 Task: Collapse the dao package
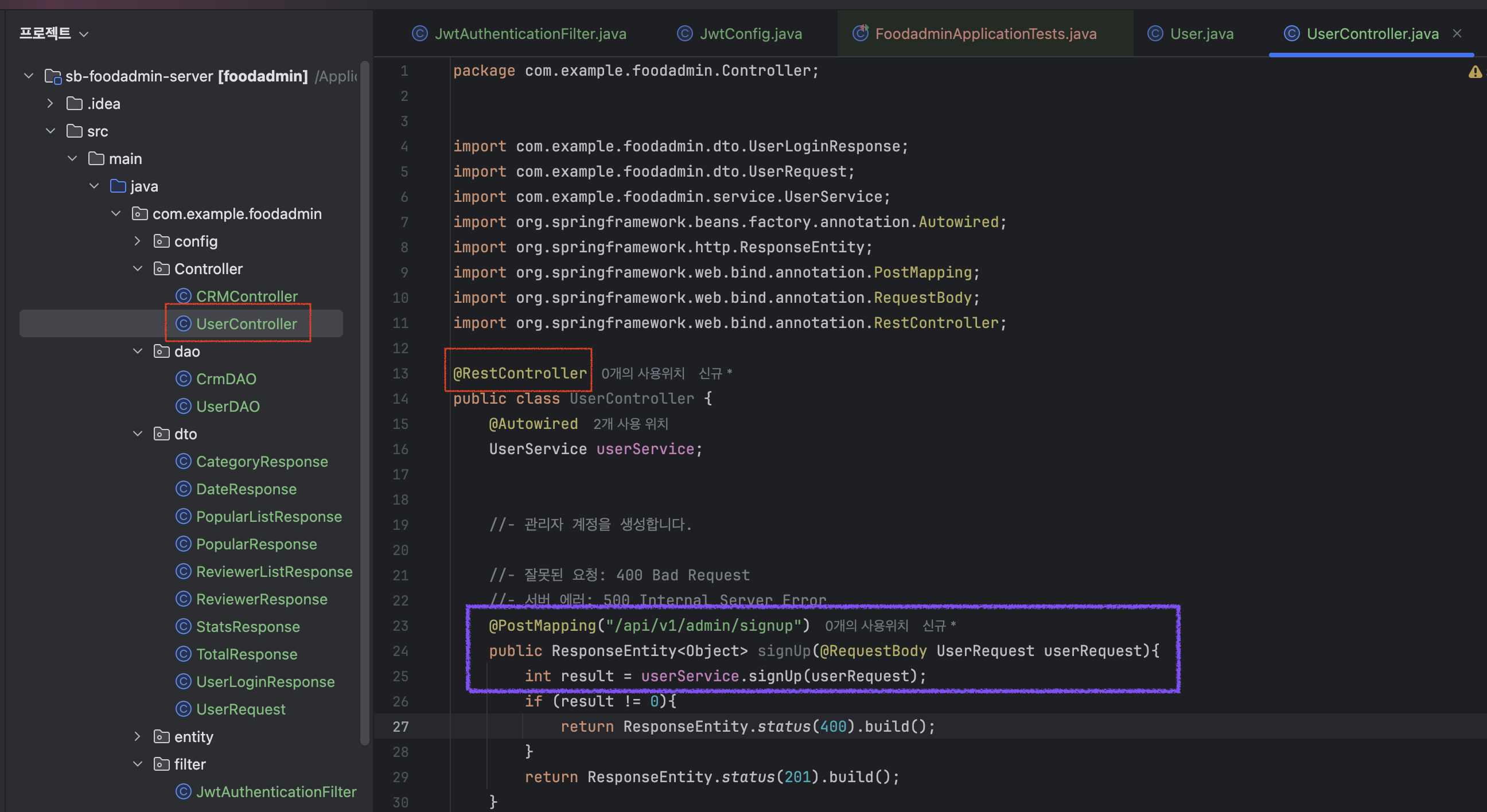137,351
